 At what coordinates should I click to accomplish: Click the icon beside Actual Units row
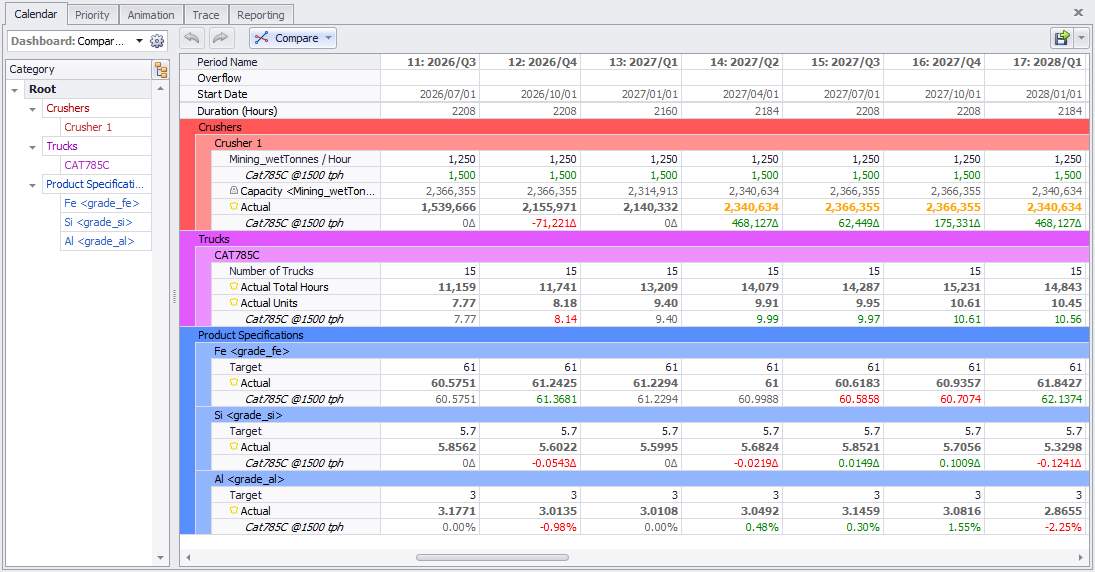(234, 303)
